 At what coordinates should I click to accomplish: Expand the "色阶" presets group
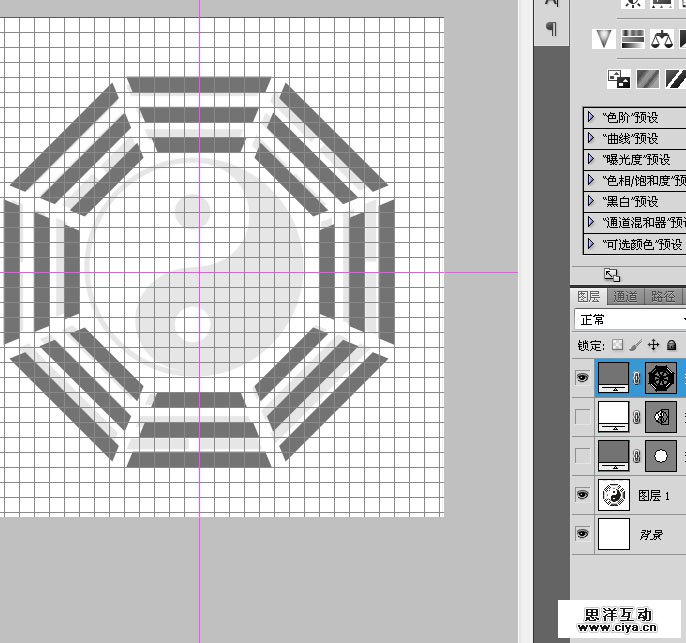pyautogui.click(x=591, y=117)
